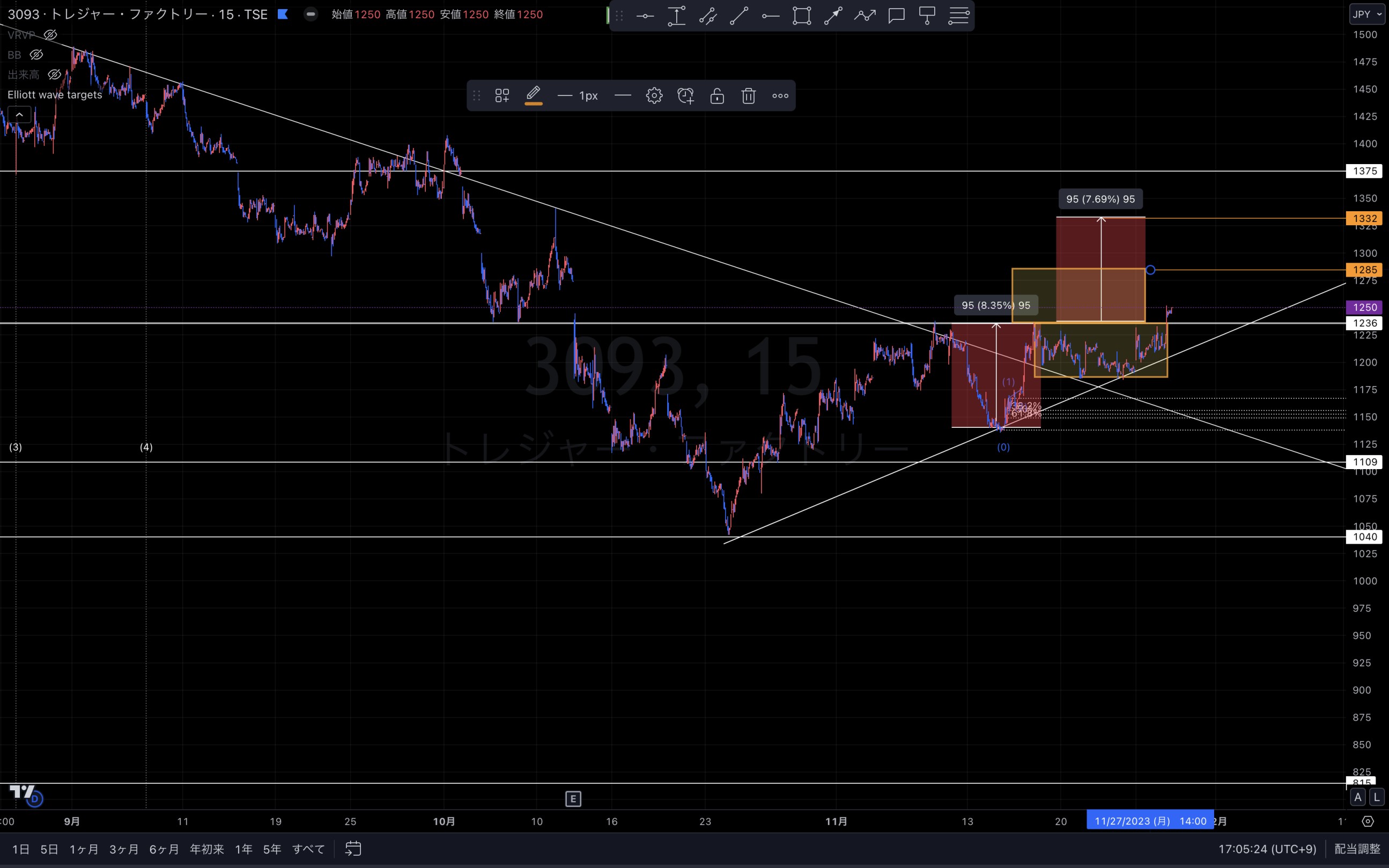This screenshot has width=1389, height=868.
Task: Set range to 年初来
Action: pyautogui.click(x=206, y=849)
